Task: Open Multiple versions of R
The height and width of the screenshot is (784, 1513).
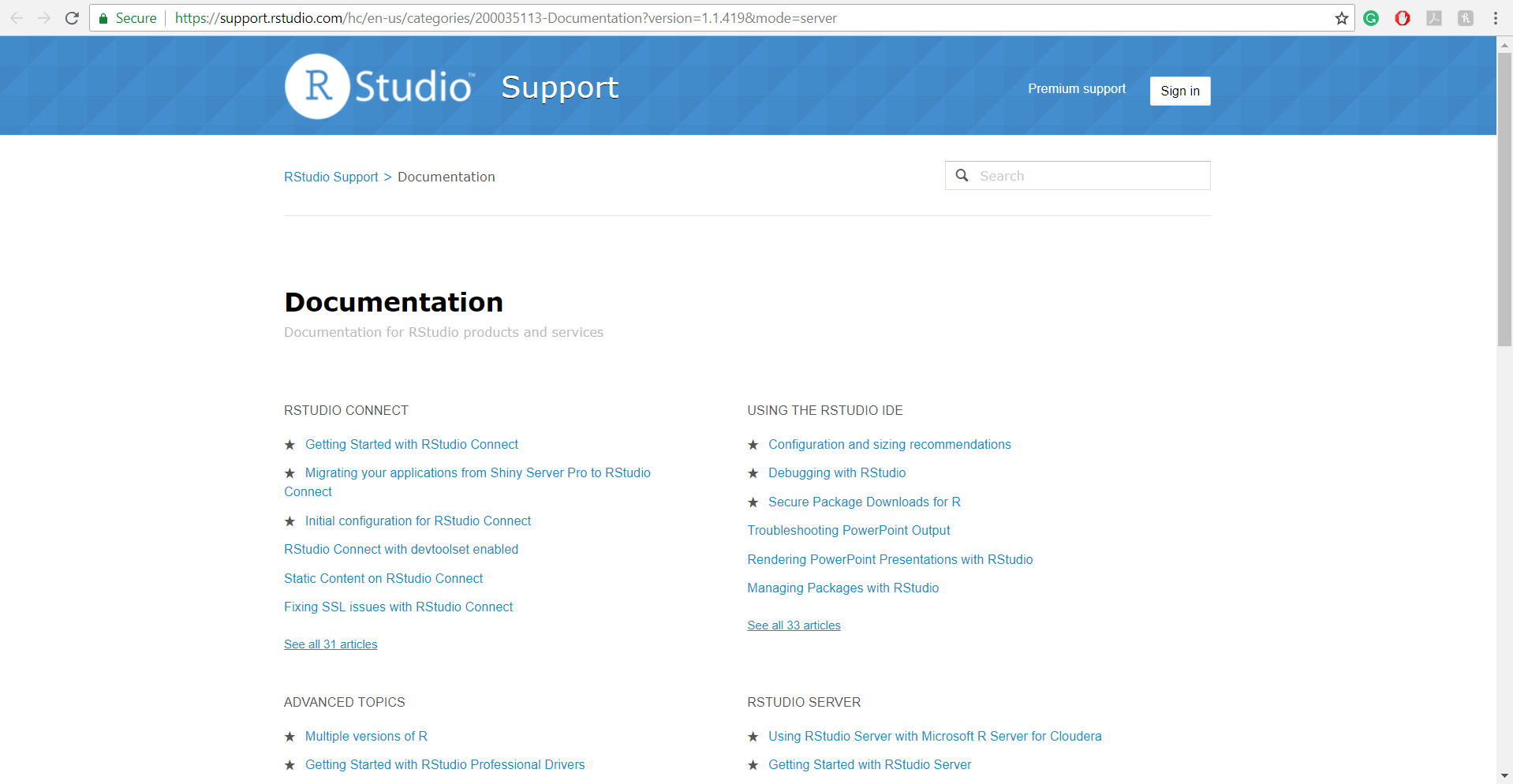Action: tap(366, 736)
